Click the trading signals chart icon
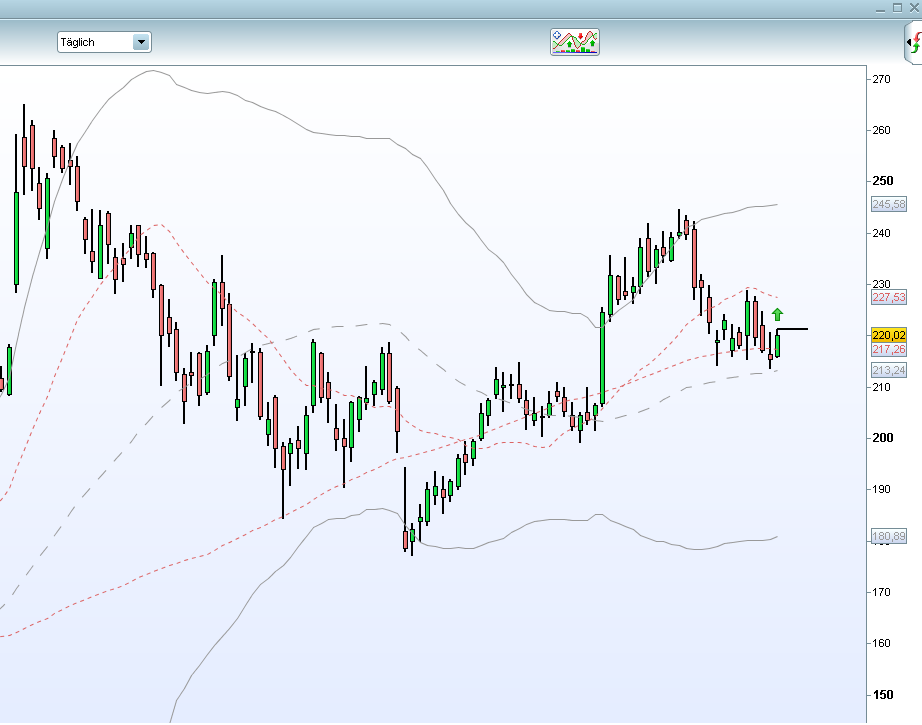Screen dimensions: 922x725 coord(574,42)
